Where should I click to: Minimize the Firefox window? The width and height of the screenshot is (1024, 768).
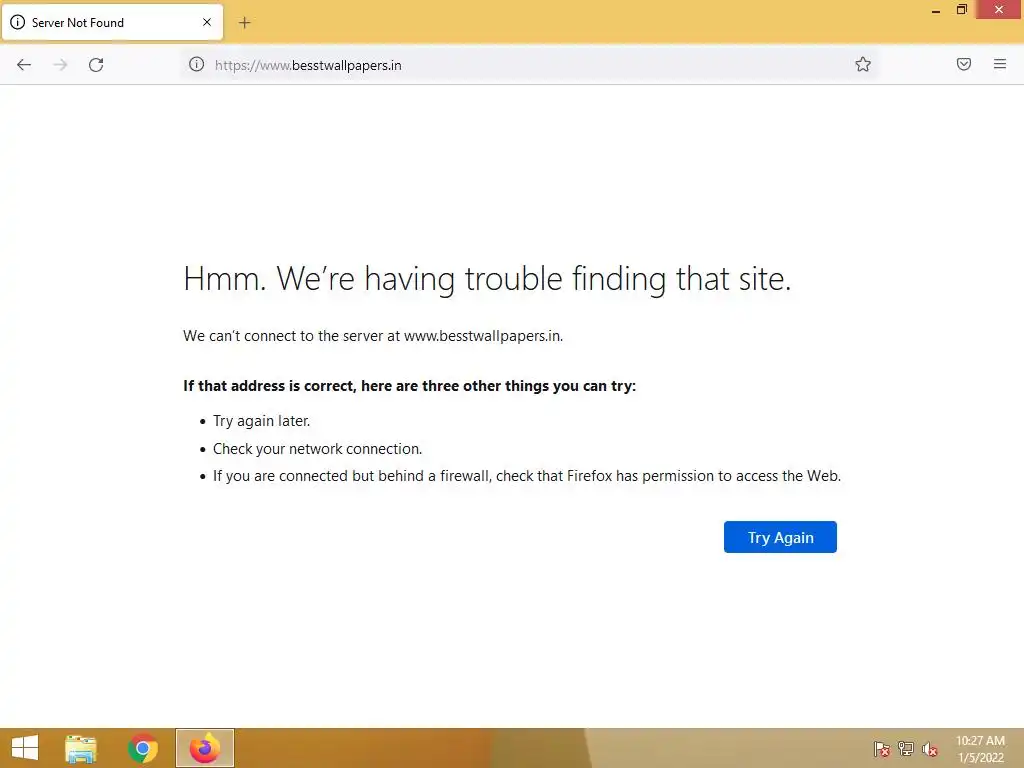936,10
